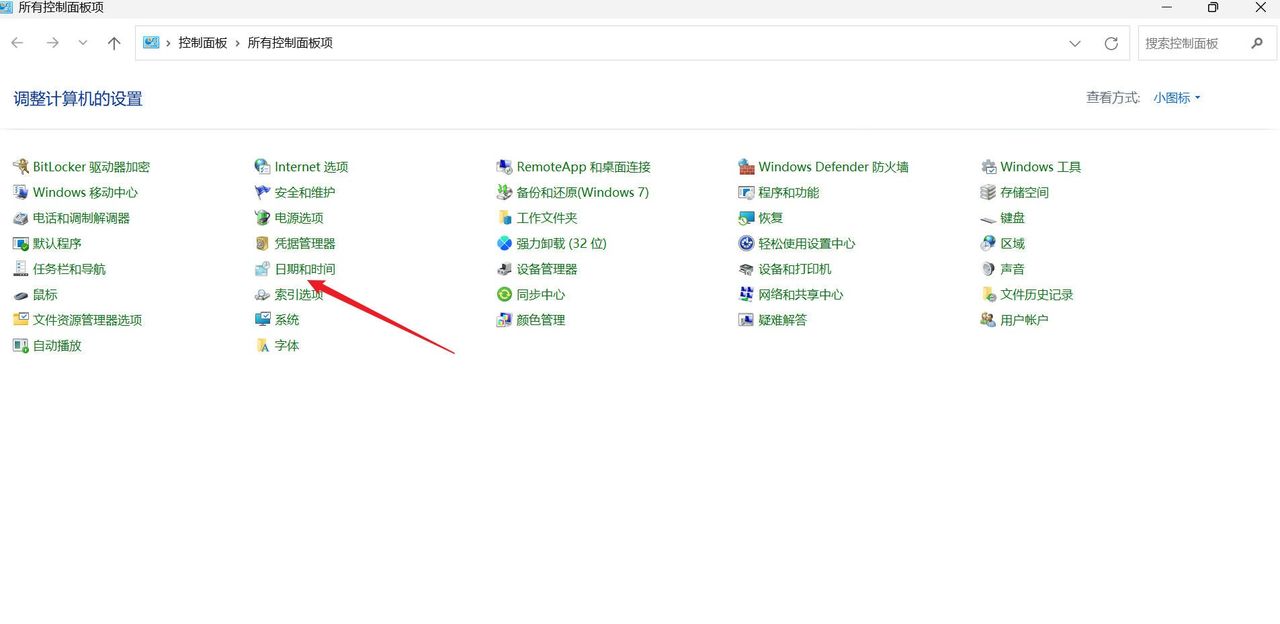Open the 工作文件夹 icon
The image size is (1280, 624).
coord(505,218)
